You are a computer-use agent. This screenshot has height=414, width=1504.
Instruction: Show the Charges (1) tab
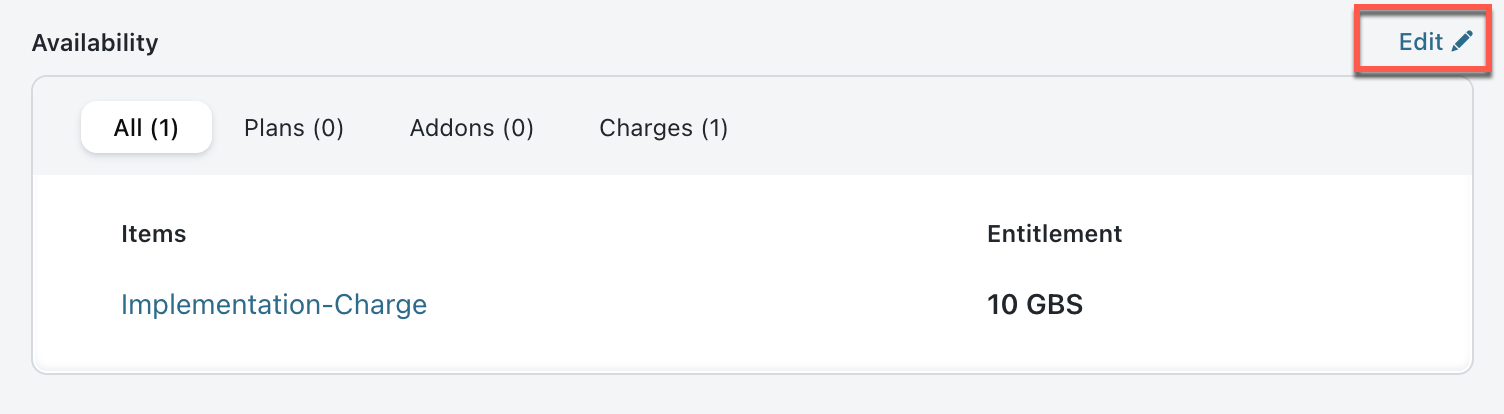(x=663, y=128)
